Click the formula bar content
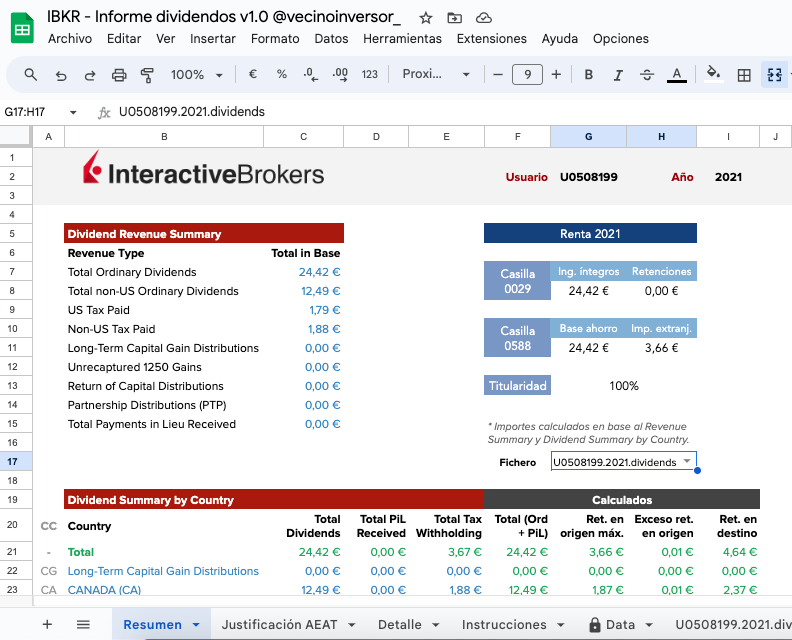Image resolution: width=792 pixels, height=640 pixels. tap(192, 112)
